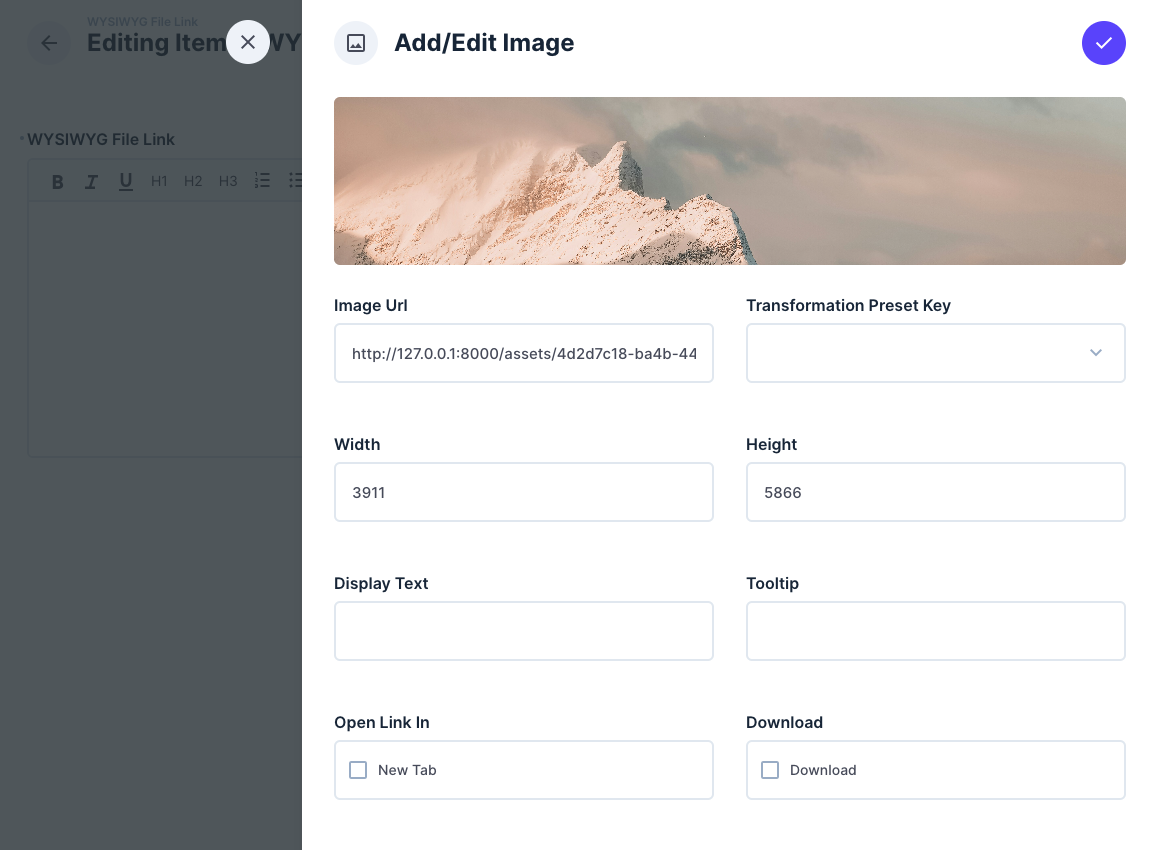Go back using the arrow button
Image resolution: width=1152 pixels, height=850 pixels.
[x=49, y=43]
